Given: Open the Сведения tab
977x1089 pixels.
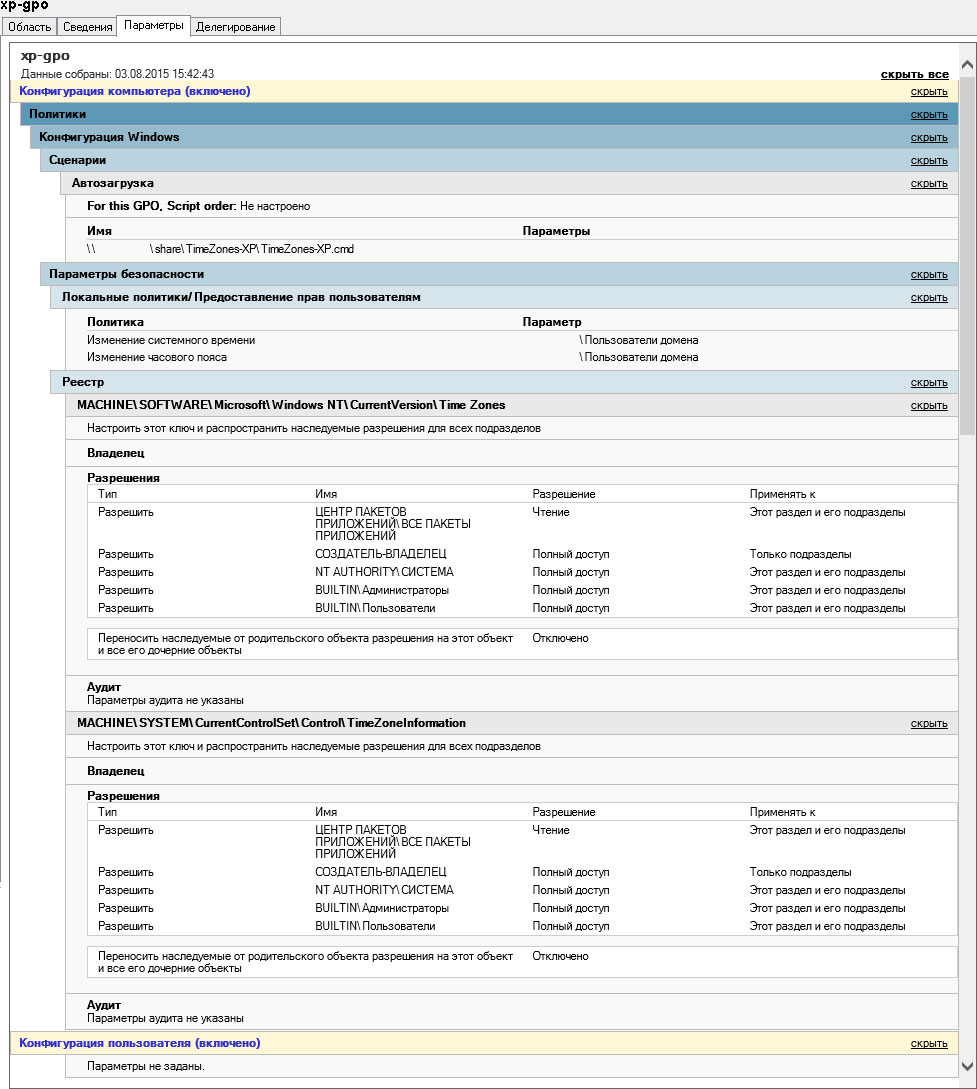Looking at the screenshot, I should pos(87,26).
